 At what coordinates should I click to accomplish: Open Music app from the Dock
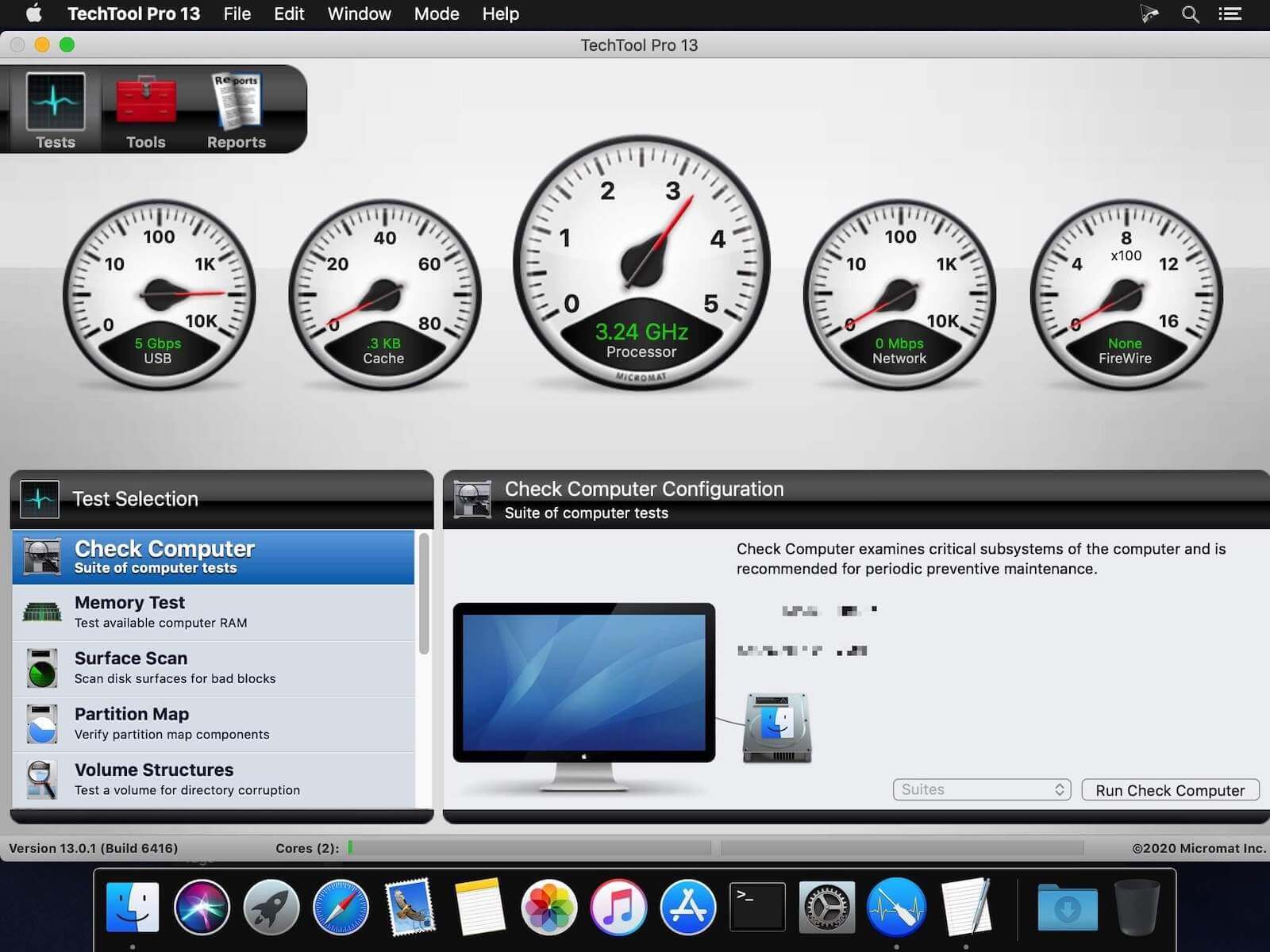coord(618,907)
